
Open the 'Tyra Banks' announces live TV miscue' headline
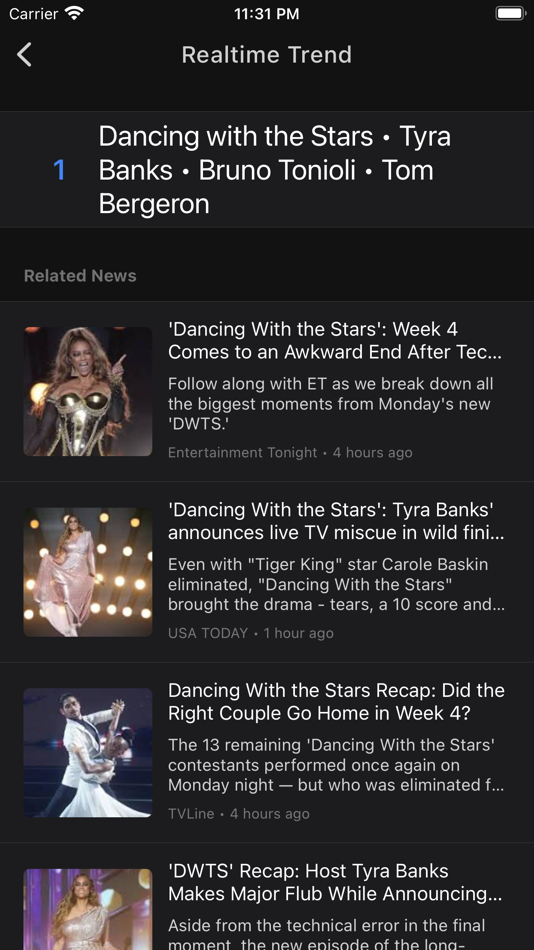[336, 521]
